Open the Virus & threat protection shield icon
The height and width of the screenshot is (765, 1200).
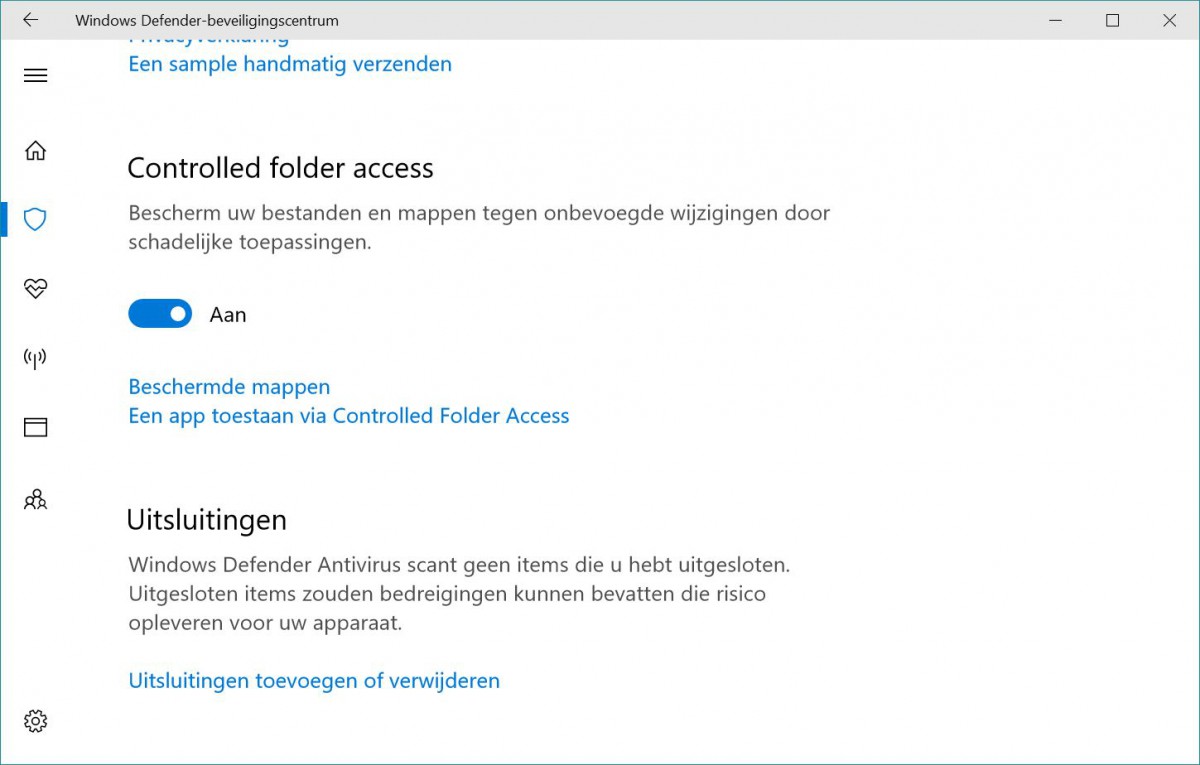(x=35, y=219)
